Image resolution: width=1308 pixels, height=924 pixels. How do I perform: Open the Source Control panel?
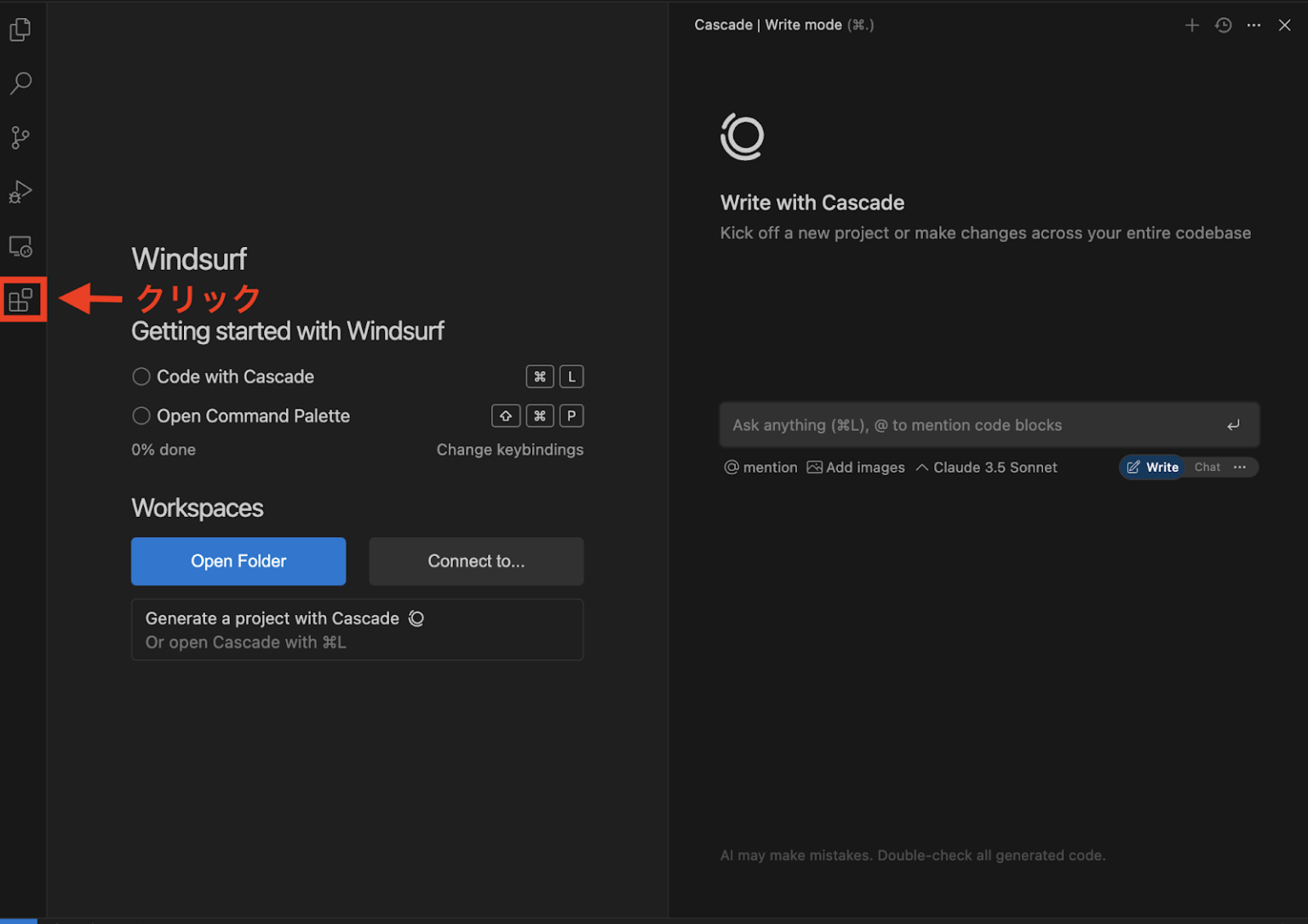point(20,138)
